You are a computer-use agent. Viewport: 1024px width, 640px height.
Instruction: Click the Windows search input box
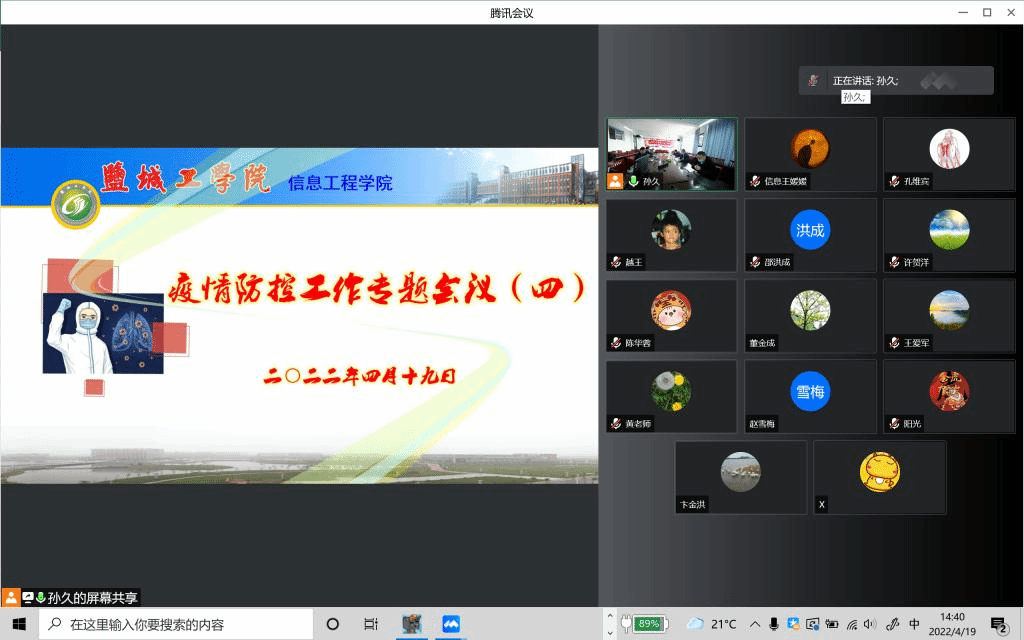pyautogui.click(x=180, y=624)
